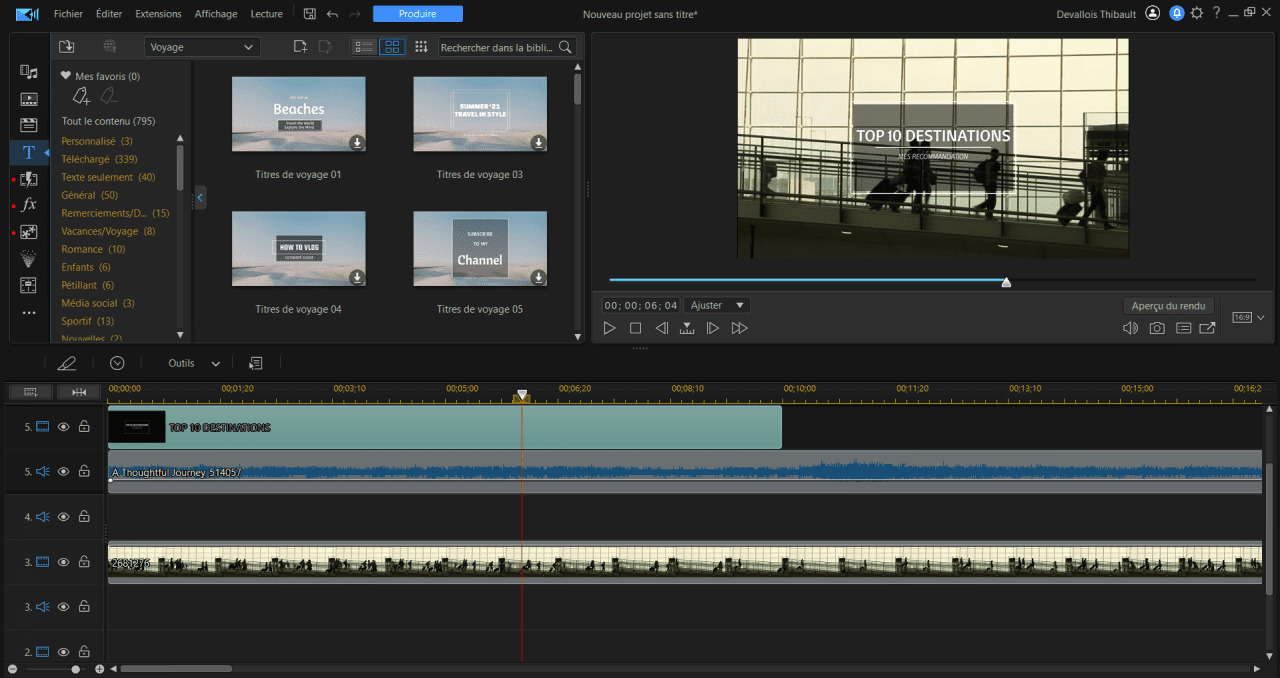The width and height of the screenshot is (1280, 678).
Task: Download Titres de voyage 01 template icon
Action: pyautogui.click(x=357, y=143)
